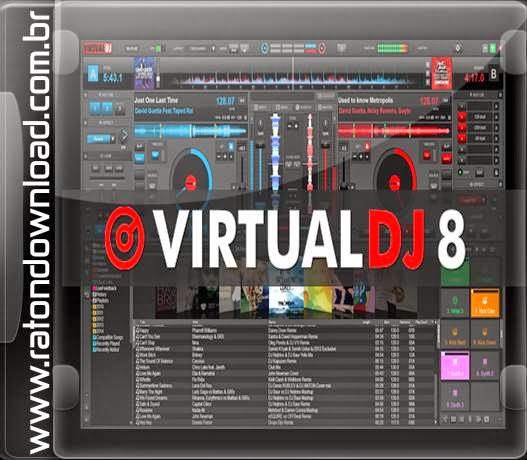Select the "Summertime Sadness" track row
The width and height of the screenshot is (527, 460).
pyautogui.click(x=285, y=386)
